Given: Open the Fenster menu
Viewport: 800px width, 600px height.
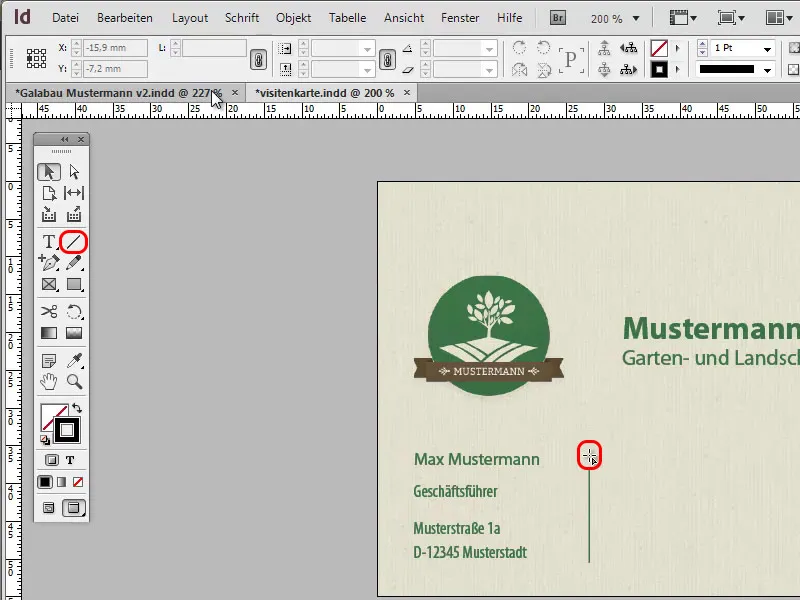Looking at the screenshot, I should click(x=460, y=18).
